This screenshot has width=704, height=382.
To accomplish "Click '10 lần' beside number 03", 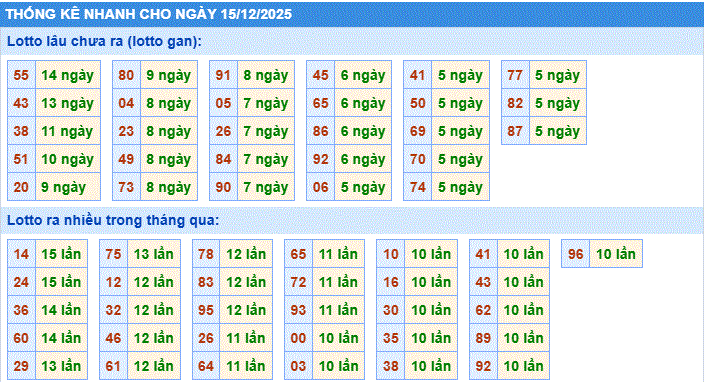I will pos(339,366).
